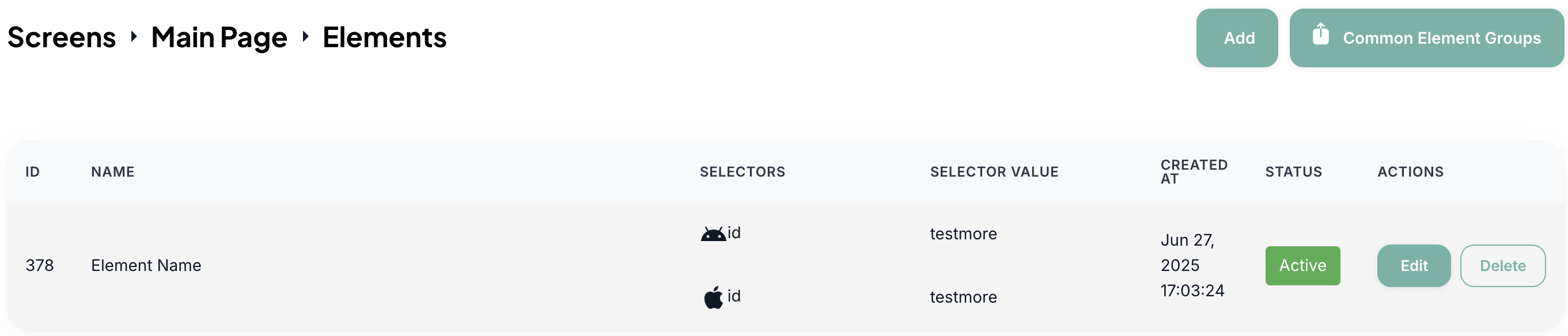Click the NAME column header

(112, 172)
